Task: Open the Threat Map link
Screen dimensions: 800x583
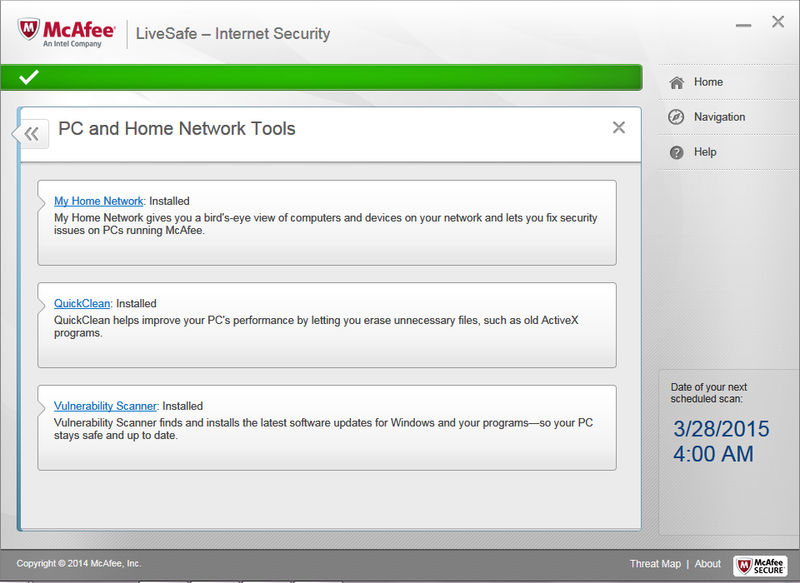Action: tap(655, 564)
